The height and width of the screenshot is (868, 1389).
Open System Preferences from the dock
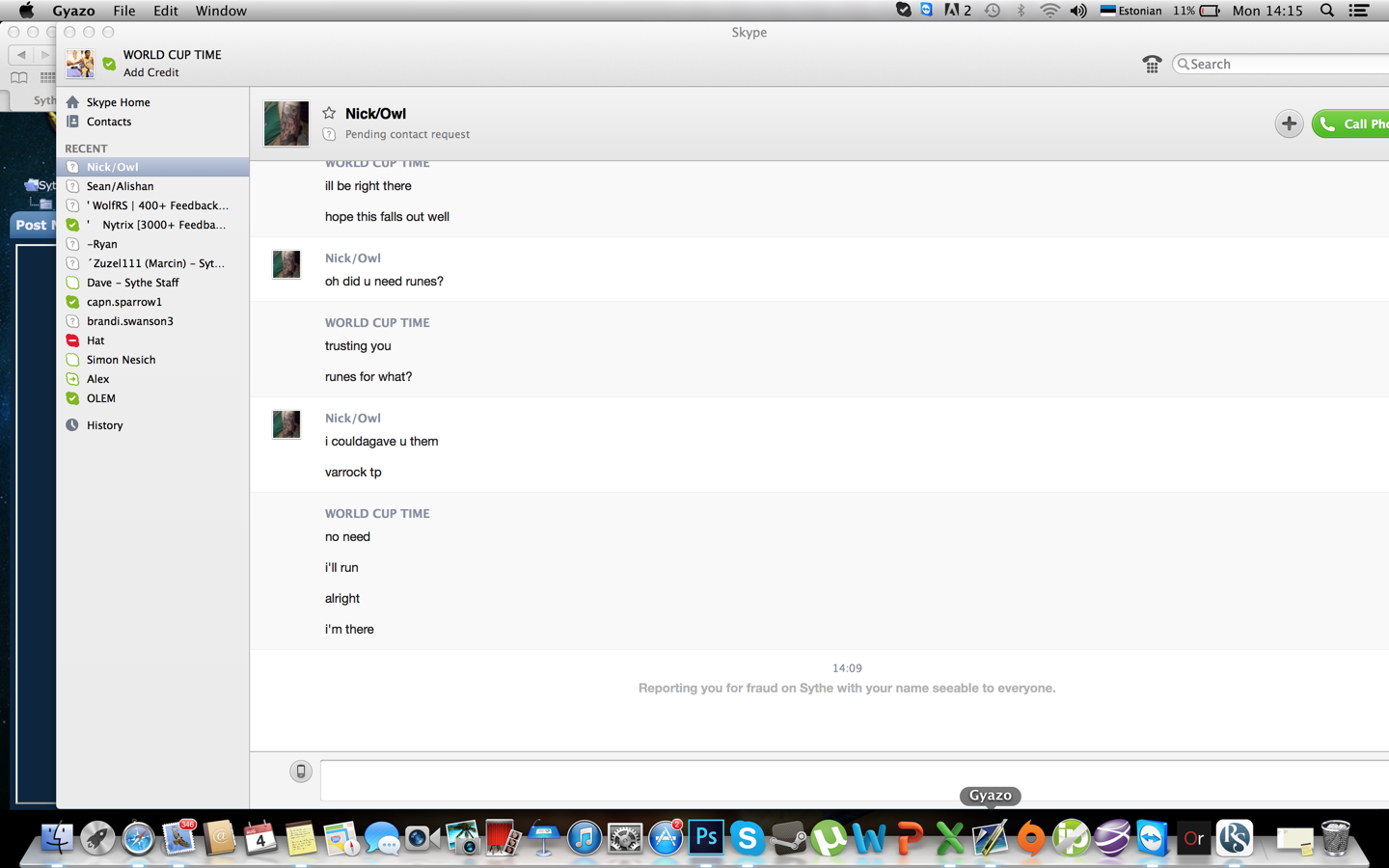click(x=625, y=838)
